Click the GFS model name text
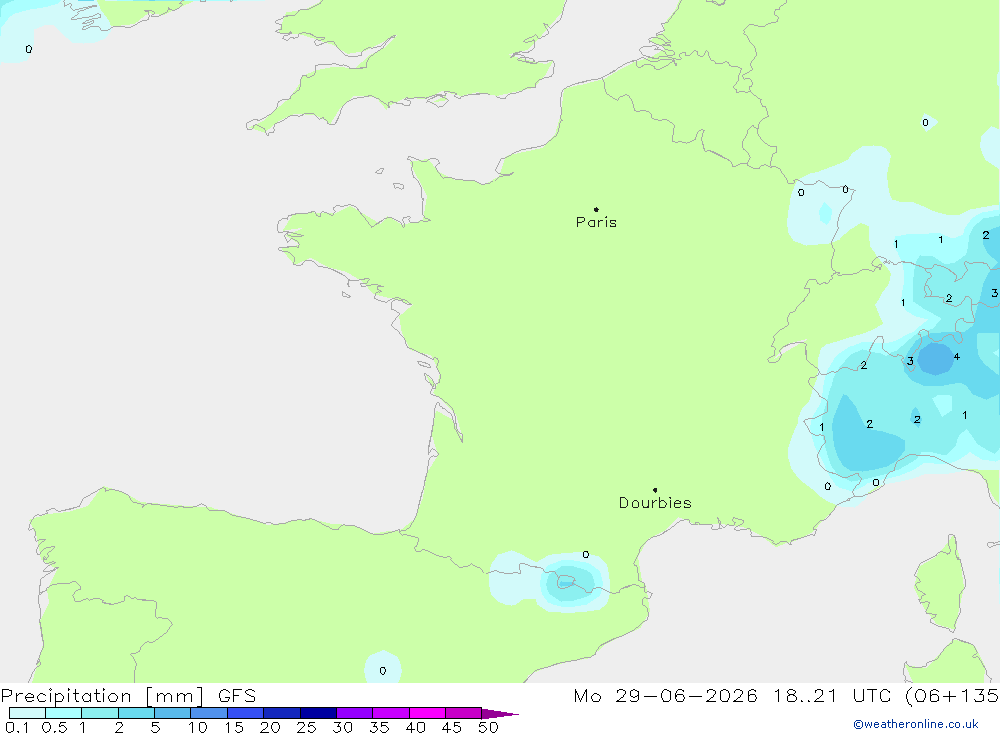Screen dimensions: 1000x733 (x=237, y=696)
